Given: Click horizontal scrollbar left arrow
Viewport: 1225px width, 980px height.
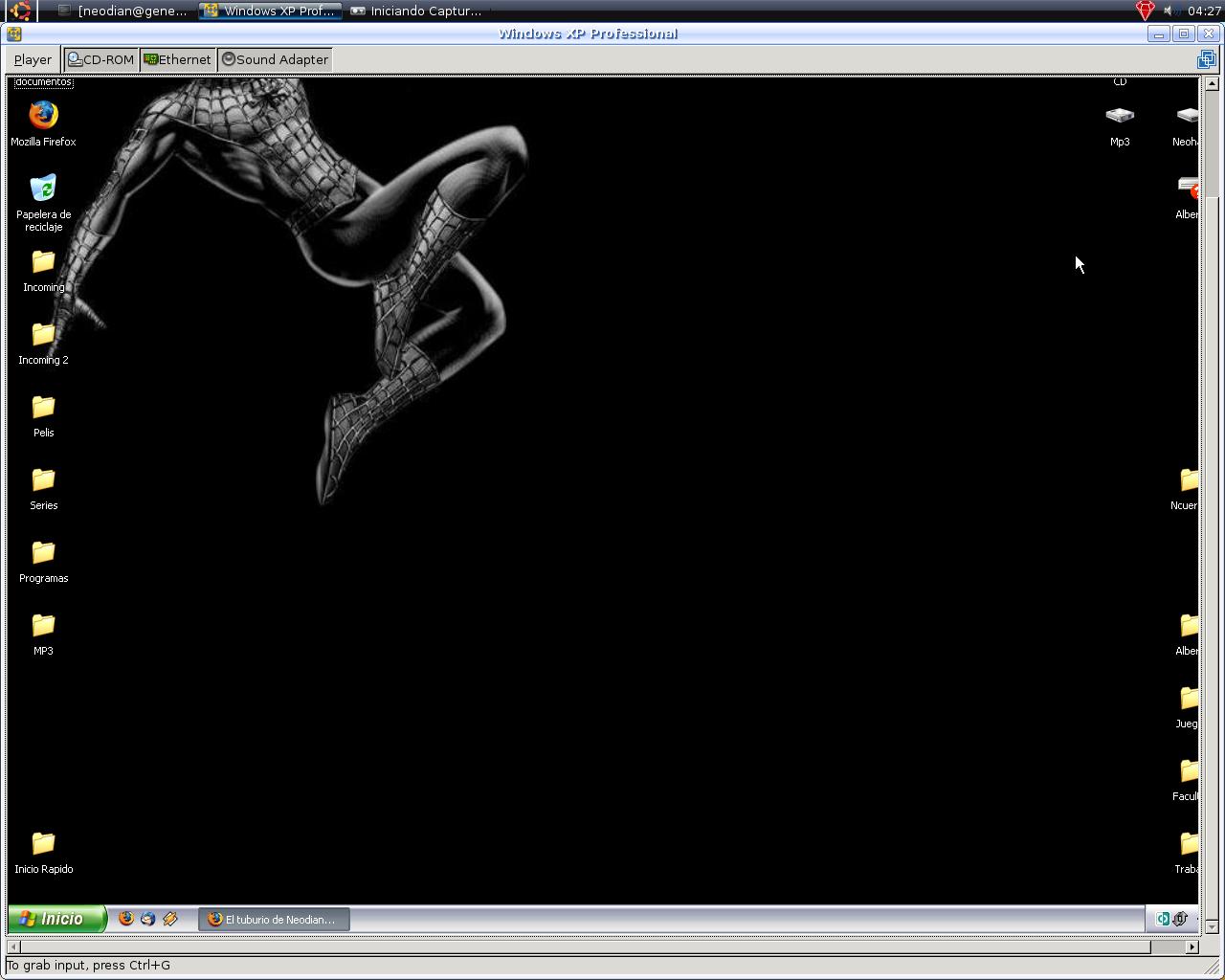Looking at the screenshot, I should click(x=12, y=947).
